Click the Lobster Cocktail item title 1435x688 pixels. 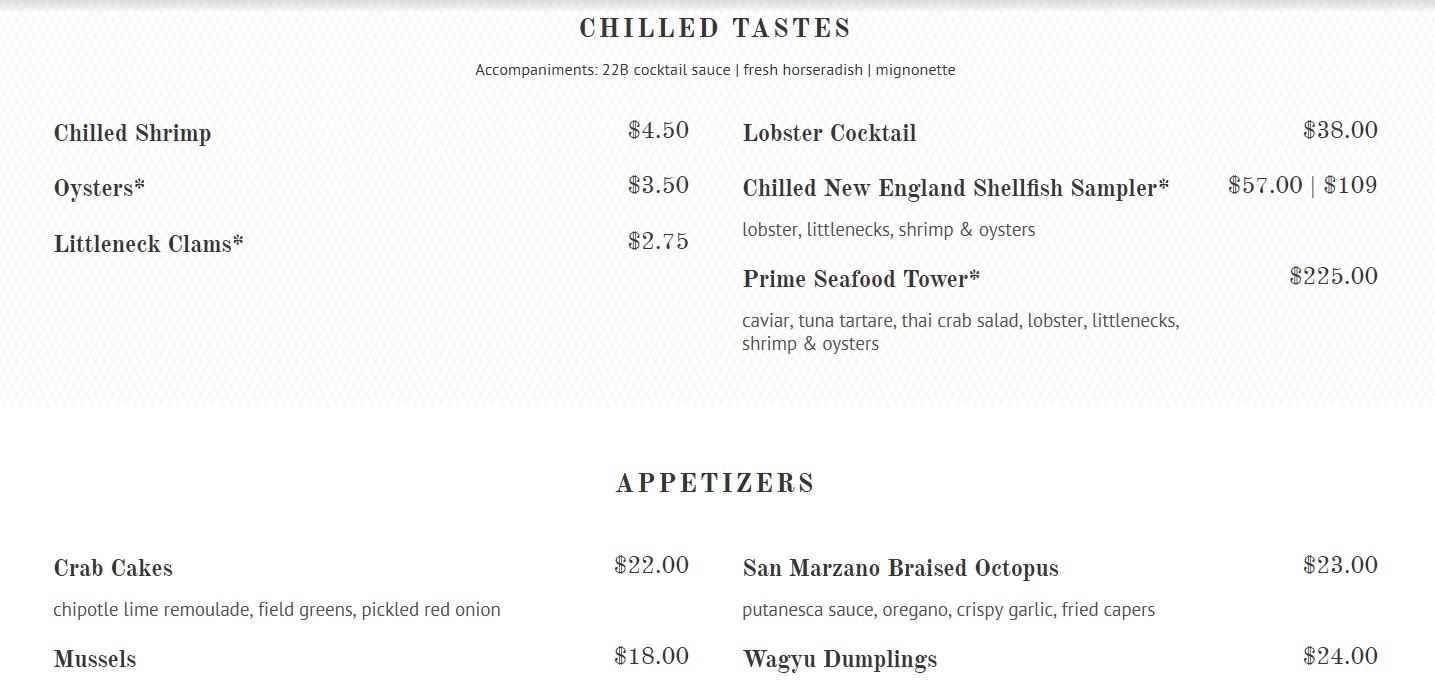click(x=829, y=133)
